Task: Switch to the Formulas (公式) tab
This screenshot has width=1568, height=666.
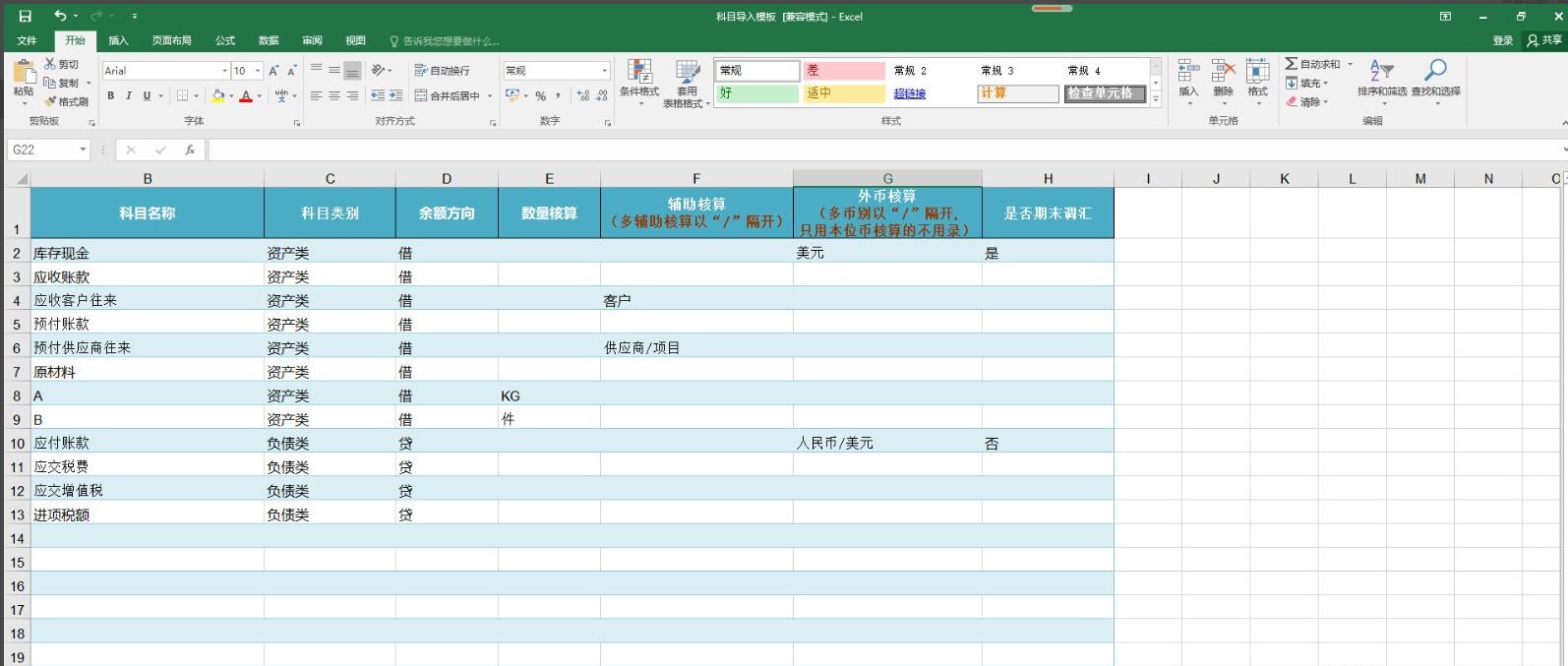Action: click(225, 40)
